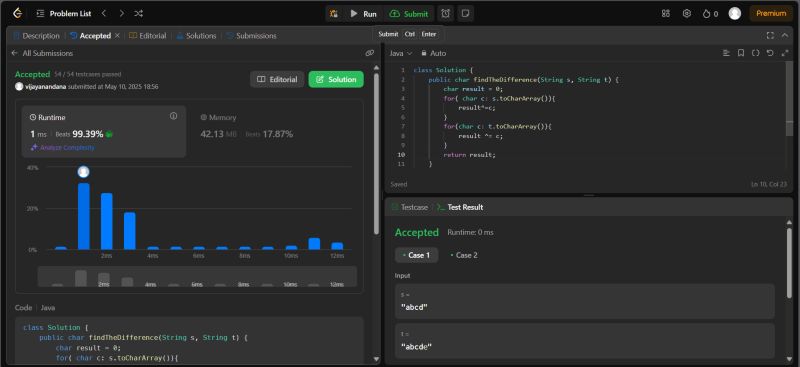Select the Accepted tab

point(91,36)
